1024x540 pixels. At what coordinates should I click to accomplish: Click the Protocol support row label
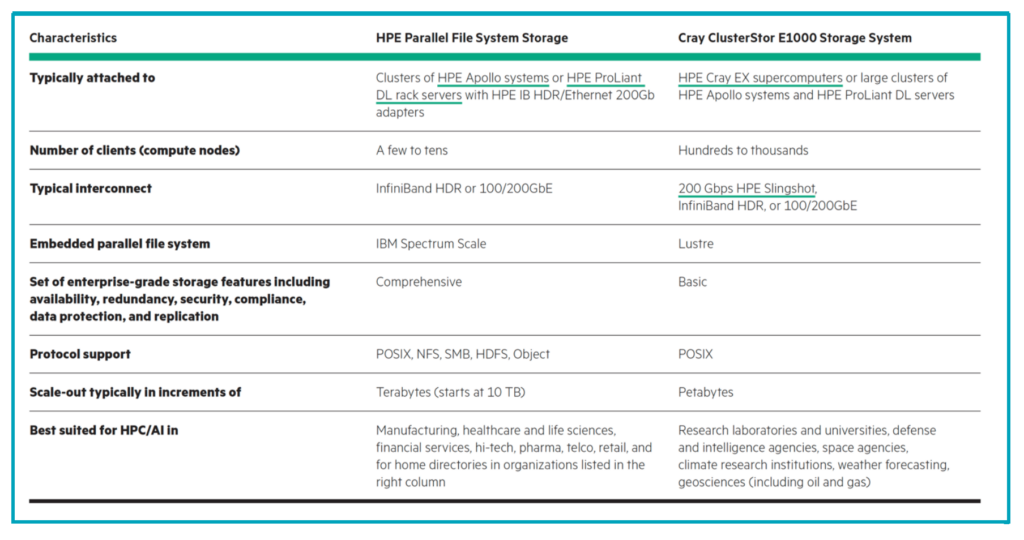[x=80, y=355]
